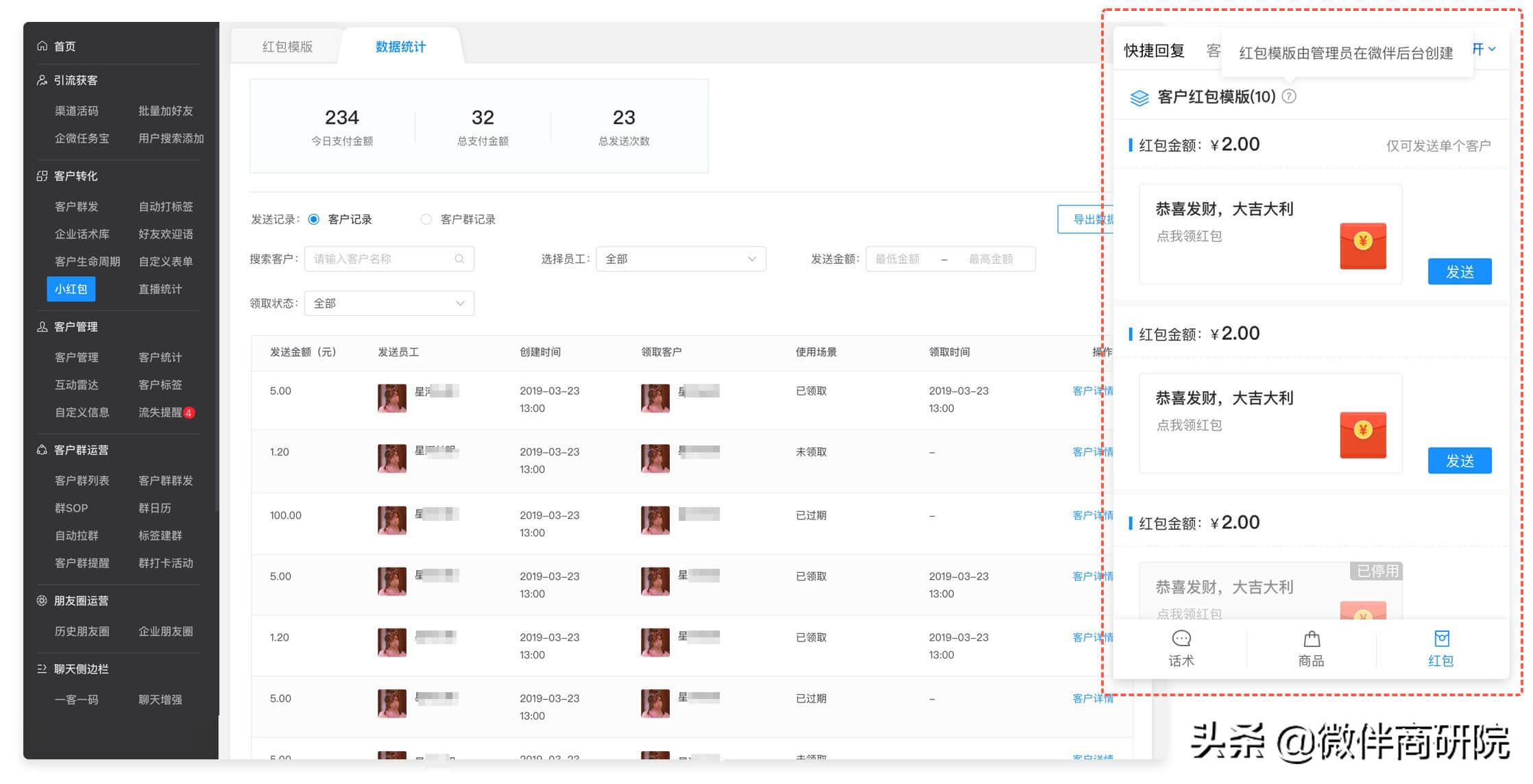Collapse the sidebar panel with the 开 chevron
The width and height of the screenshot is (1533, 784).
click(1484, 49)
